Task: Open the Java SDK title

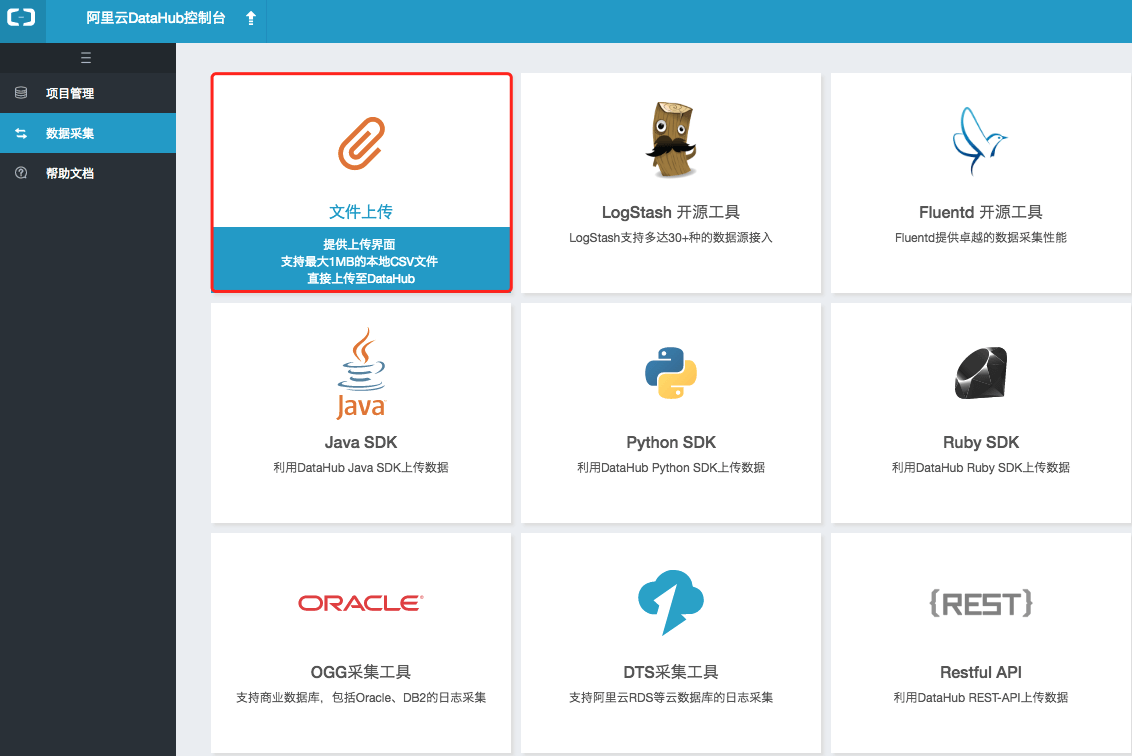Action: tap(361, 442)
